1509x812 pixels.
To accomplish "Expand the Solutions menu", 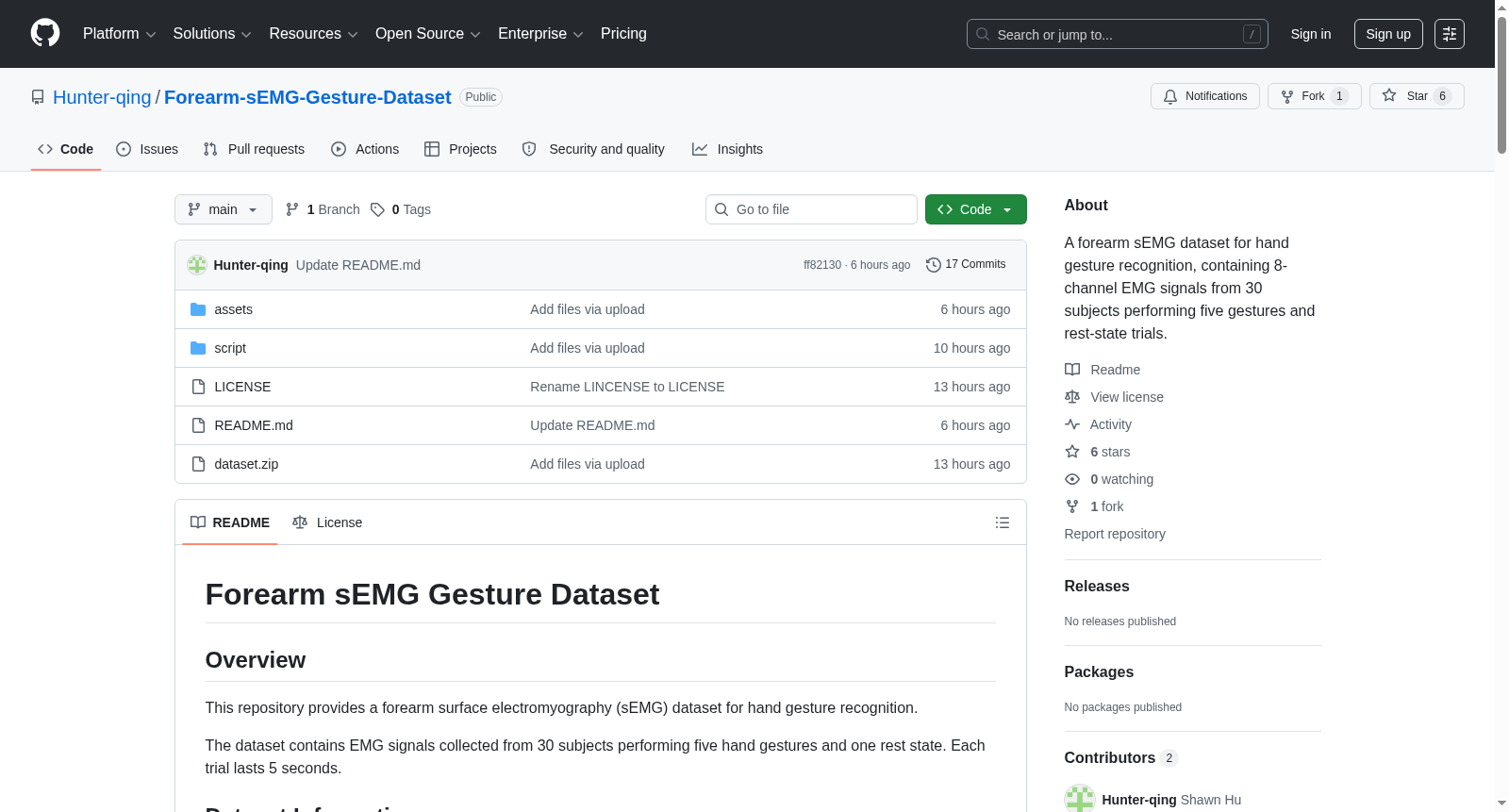I will click(212, 34).
